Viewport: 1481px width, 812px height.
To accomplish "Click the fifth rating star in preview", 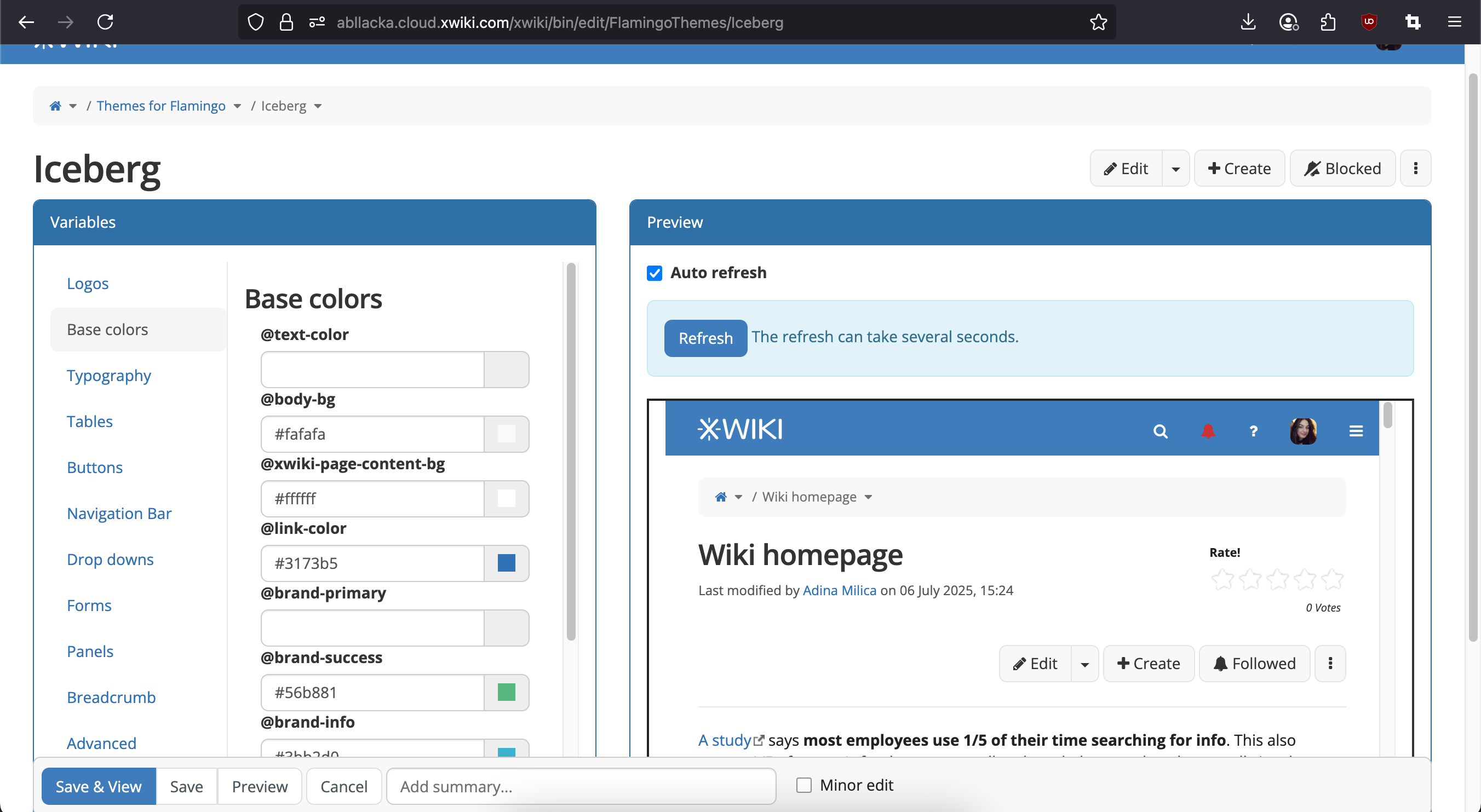I will (x=1332, y=579).
